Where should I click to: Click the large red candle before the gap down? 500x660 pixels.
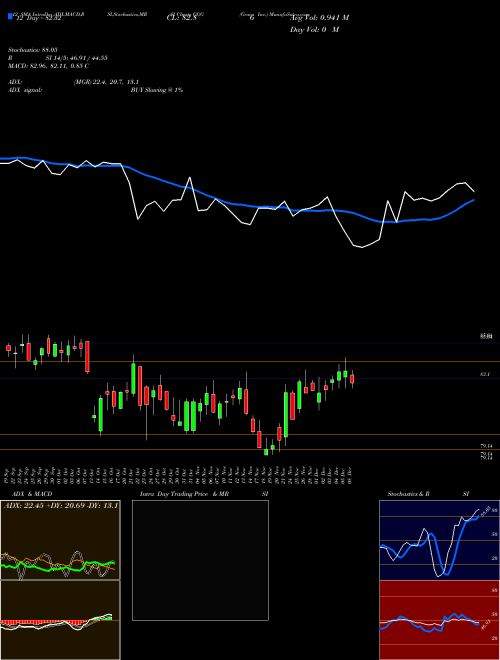(x=88, y=357)
